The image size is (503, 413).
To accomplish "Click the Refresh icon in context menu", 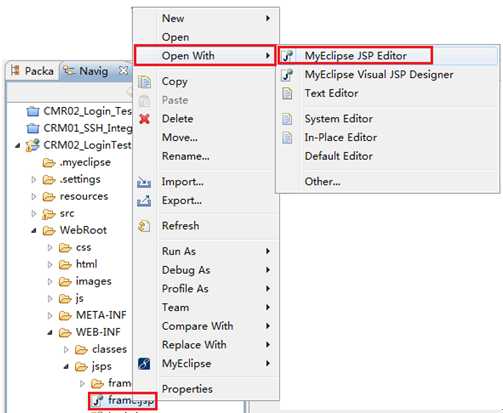I will (144, 226).
